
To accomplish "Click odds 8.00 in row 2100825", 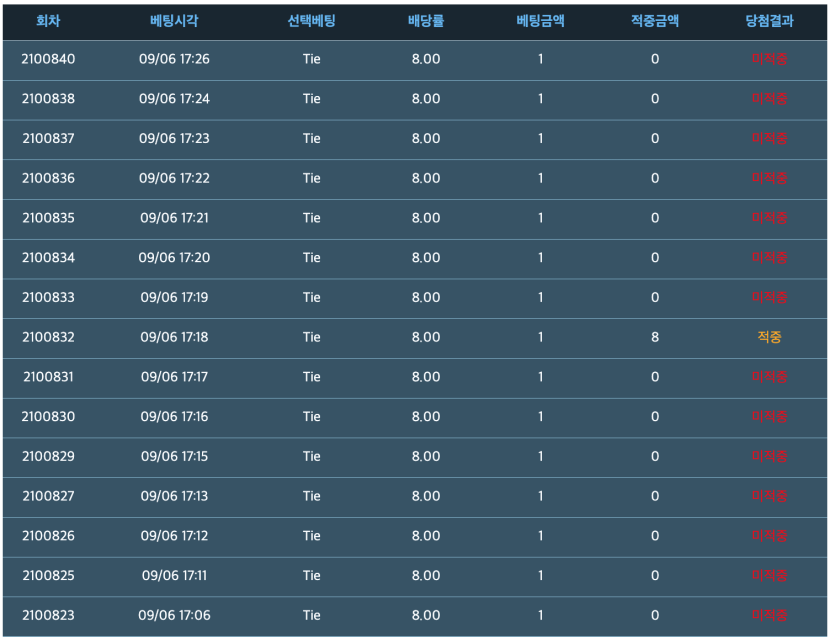I will pyautogui.click(x=426, y=576).
